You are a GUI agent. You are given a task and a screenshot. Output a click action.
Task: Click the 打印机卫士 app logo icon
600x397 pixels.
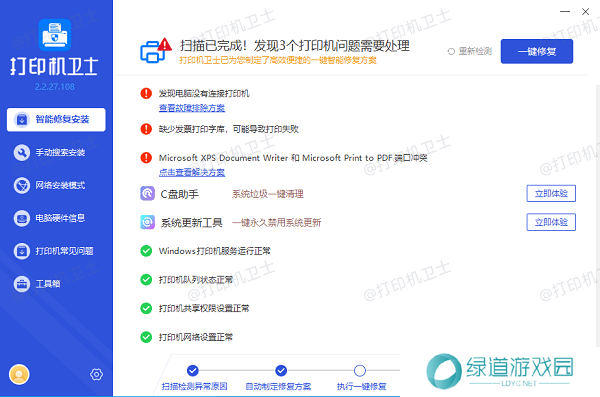55,35
